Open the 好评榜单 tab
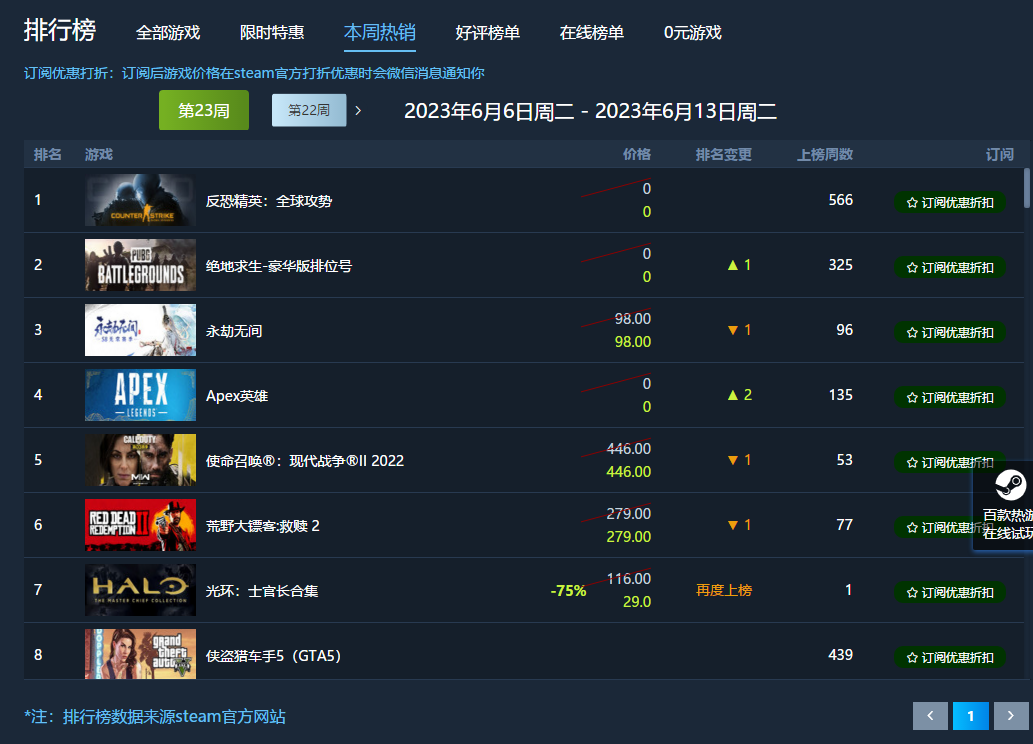Screen dimensions: 1033x744 [x=488, y=32]
